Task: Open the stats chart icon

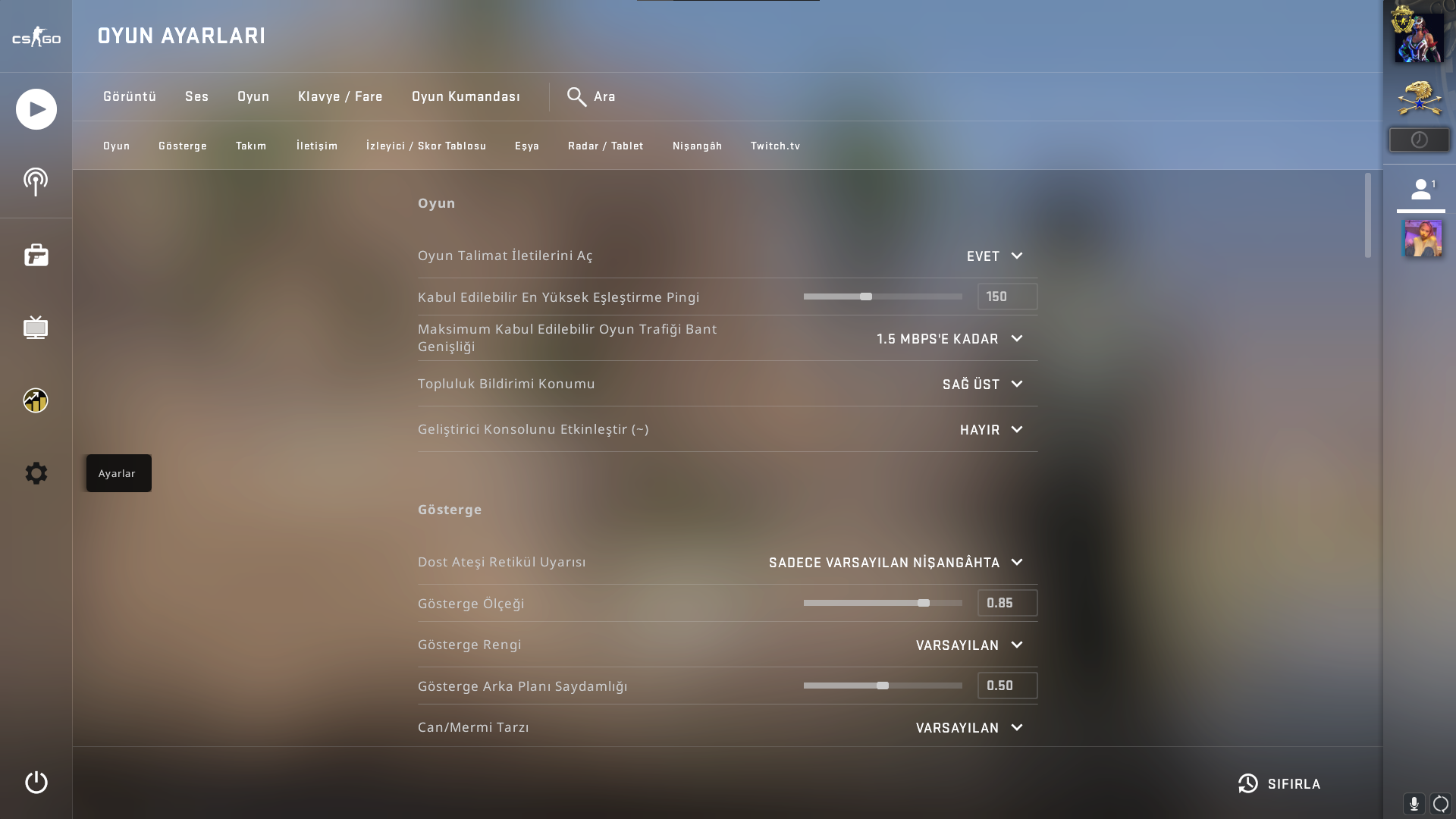Action: (x=36, y=400)
